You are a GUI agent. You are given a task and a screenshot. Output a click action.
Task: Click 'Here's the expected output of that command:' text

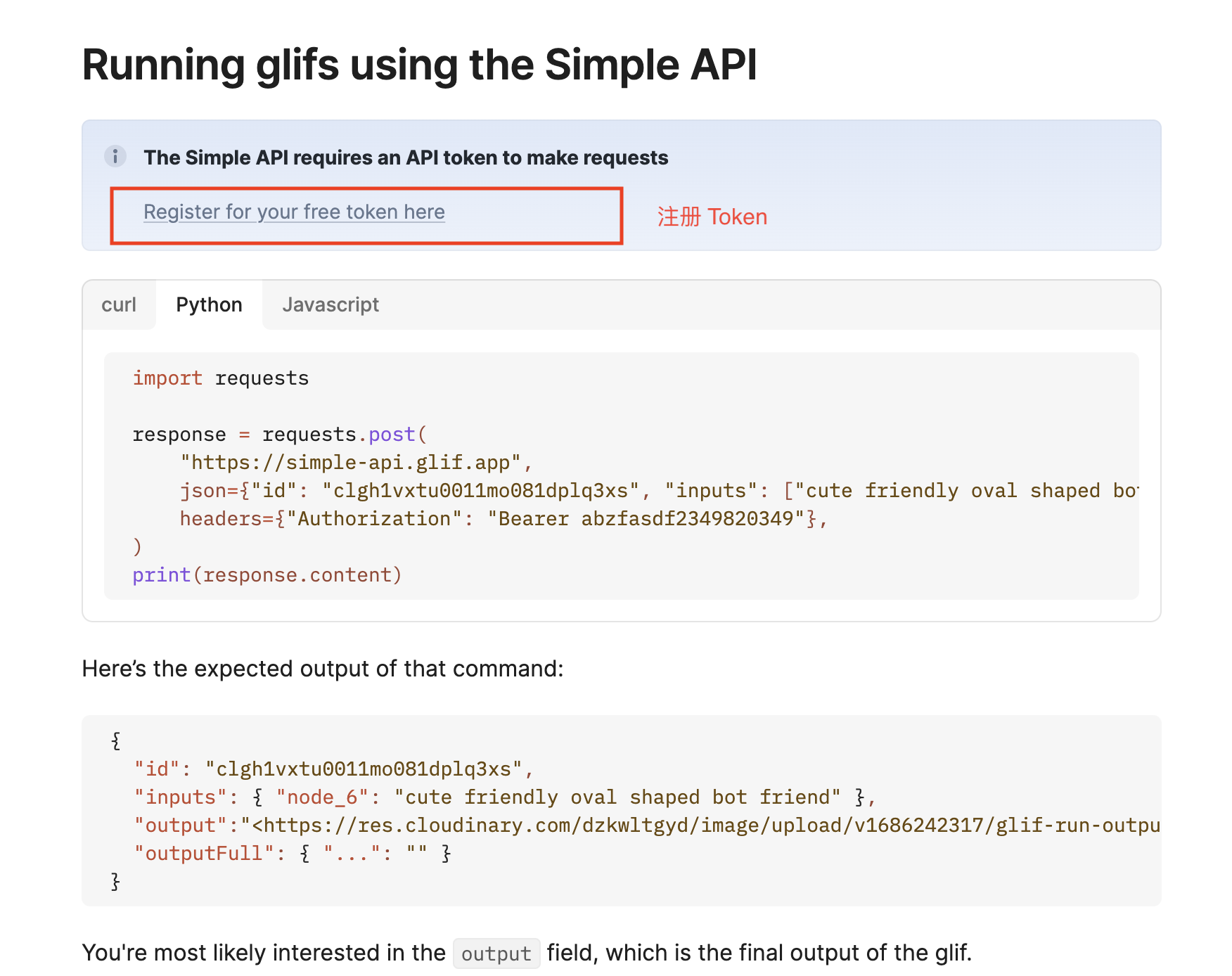323,668
